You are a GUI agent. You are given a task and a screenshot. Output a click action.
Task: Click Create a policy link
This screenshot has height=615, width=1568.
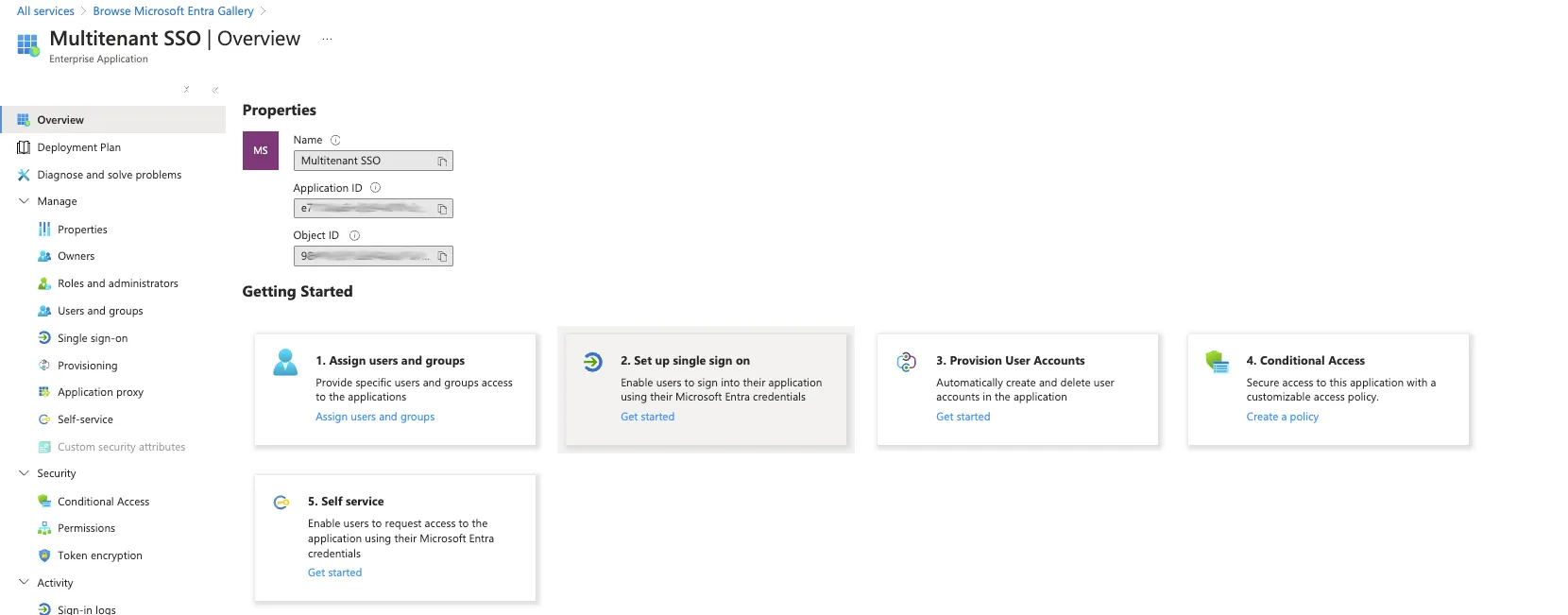pos(1282,417)
